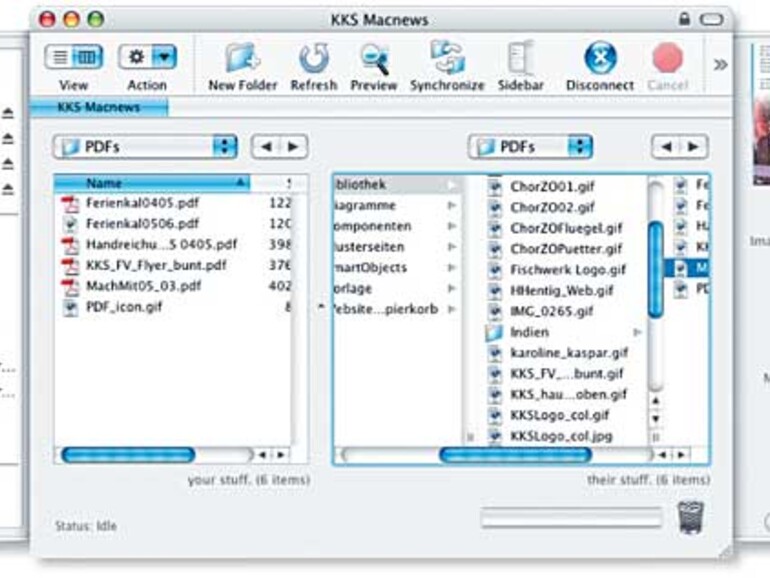
Task: Select the 'orlage' folder row
Action: point(397,288)
